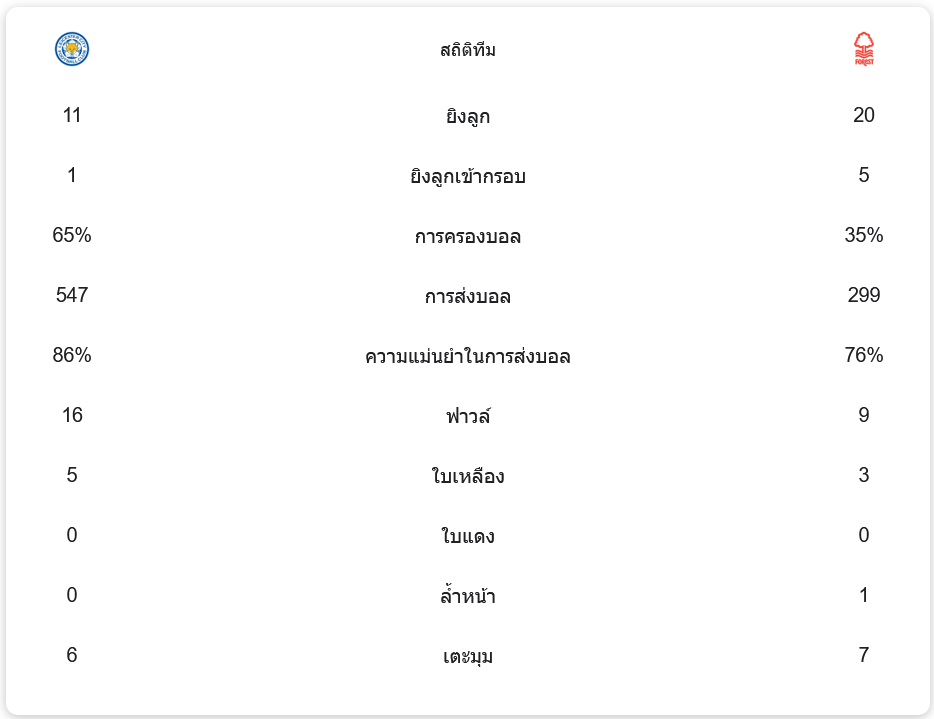Viewport: 934px width, 719px height.
Task: Click Nottingham Forest's 35% possession value
Action: pos(864,235)
